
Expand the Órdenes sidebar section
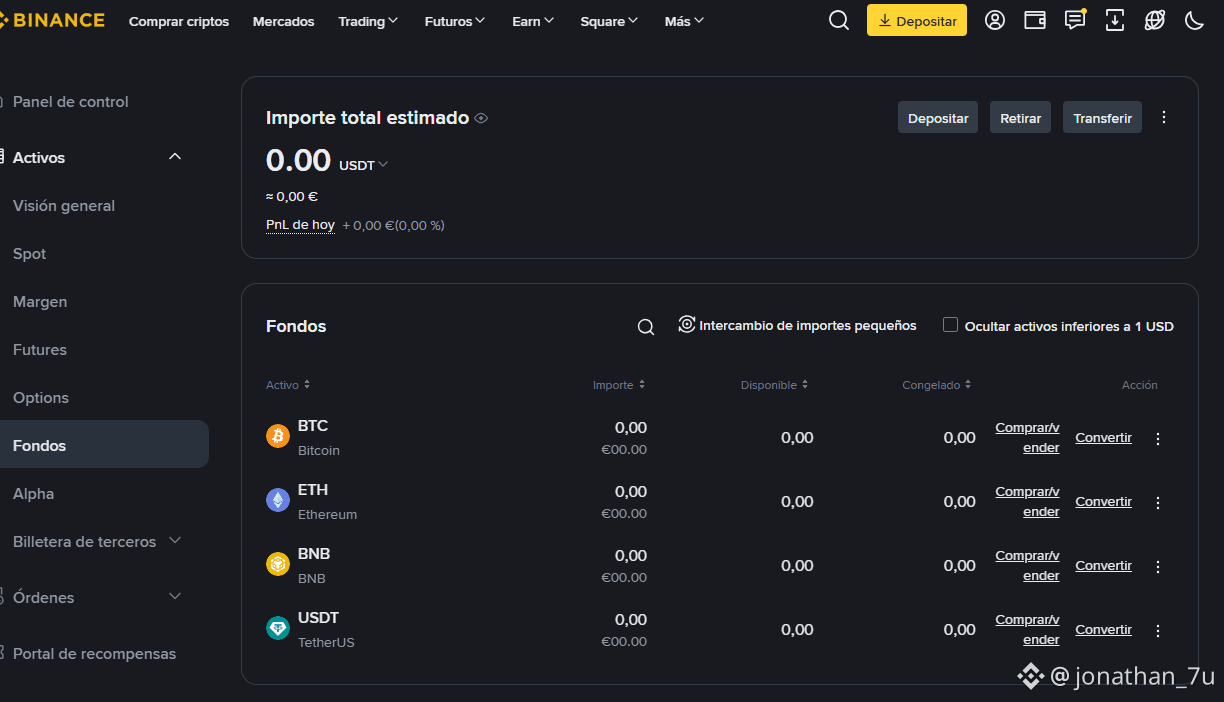[x=175, y=597]
